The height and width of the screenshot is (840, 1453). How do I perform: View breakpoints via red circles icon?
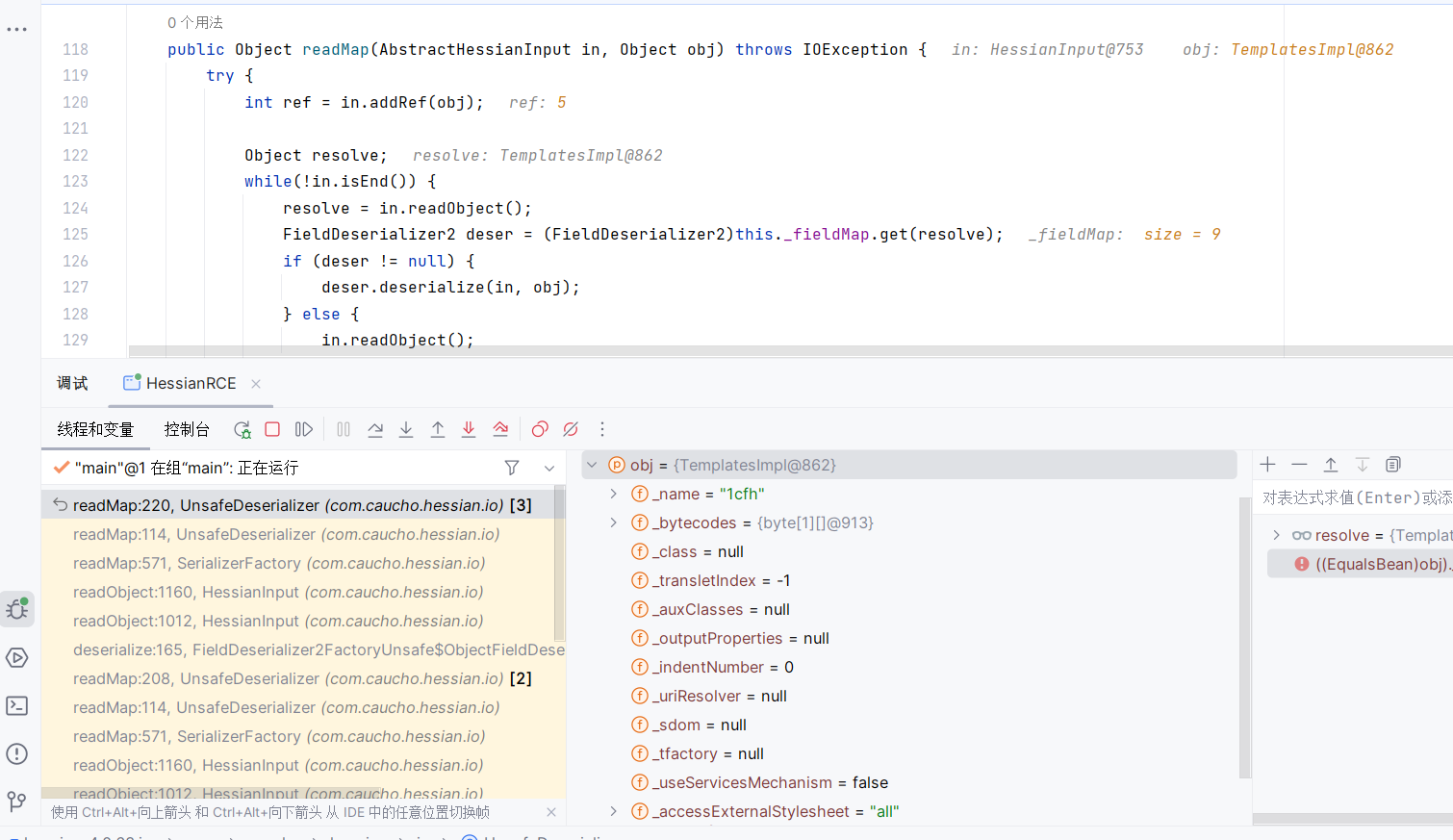pos(540,429)
